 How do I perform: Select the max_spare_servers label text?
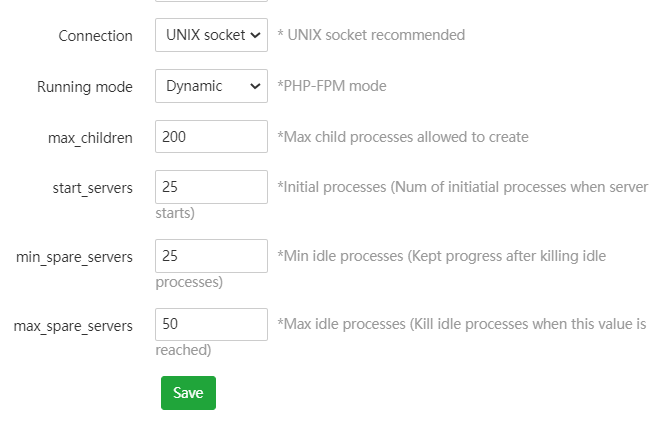click(x=73, y=326)
